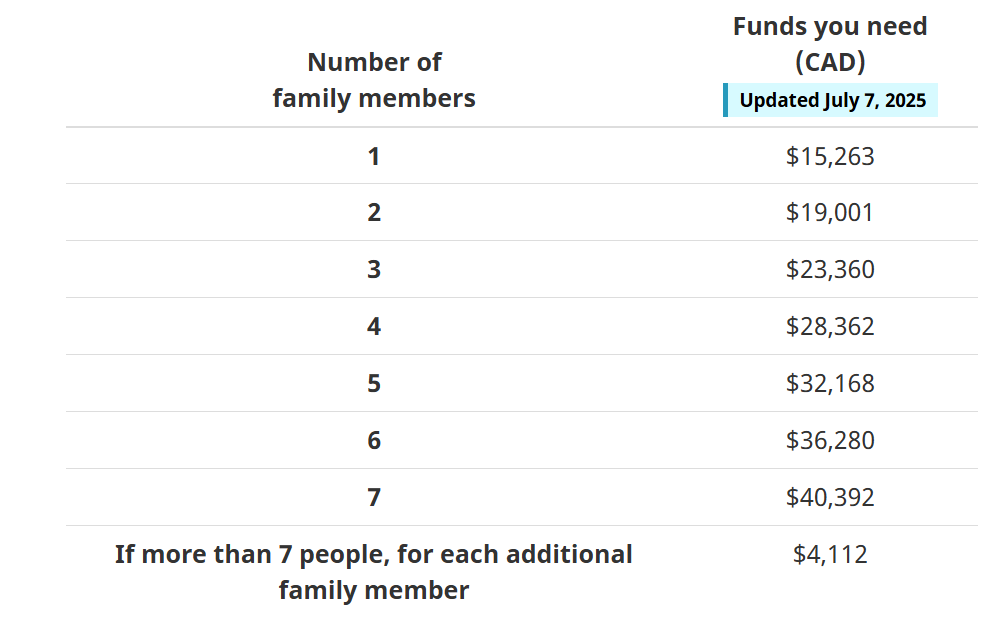Image resolution: width=990 pixels, height=626 pixels.
Task: Click the $19,001 funds amount
Action: click(x=830, y=212)
